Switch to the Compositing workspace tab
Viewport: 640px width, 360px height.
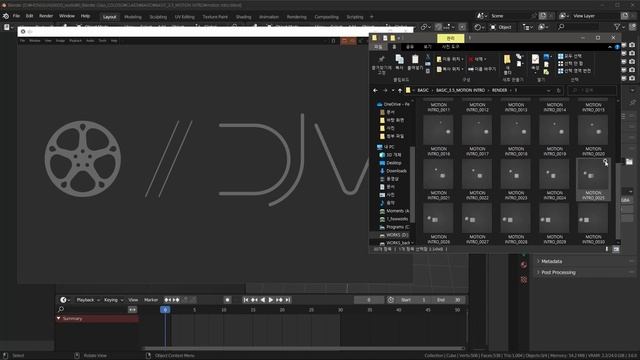[327, 17]
